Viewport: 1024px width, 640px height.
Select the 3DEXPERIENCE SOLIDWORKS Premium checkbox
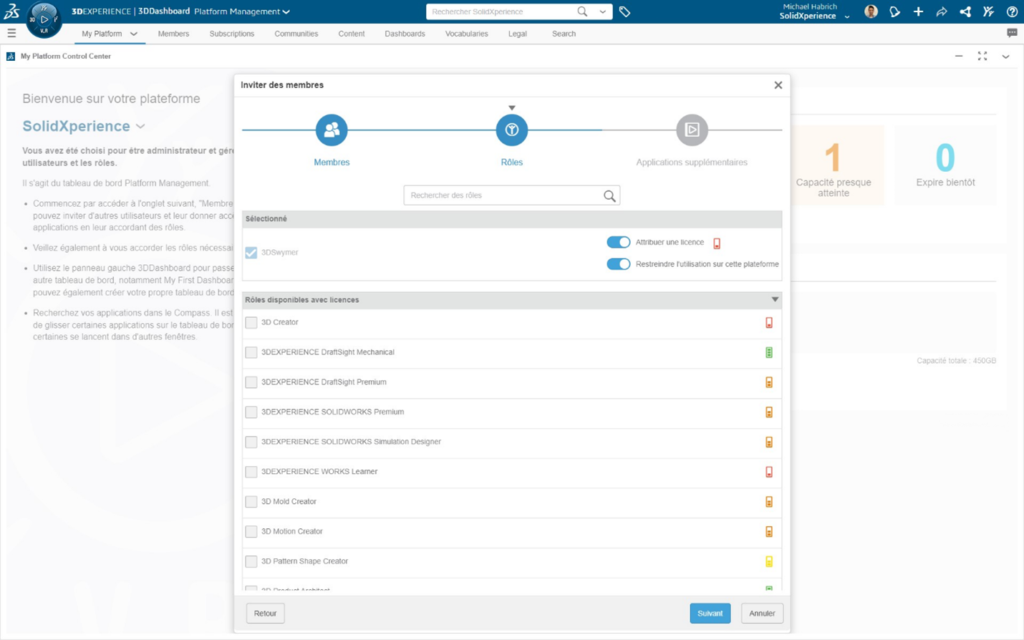pos(251,412)
